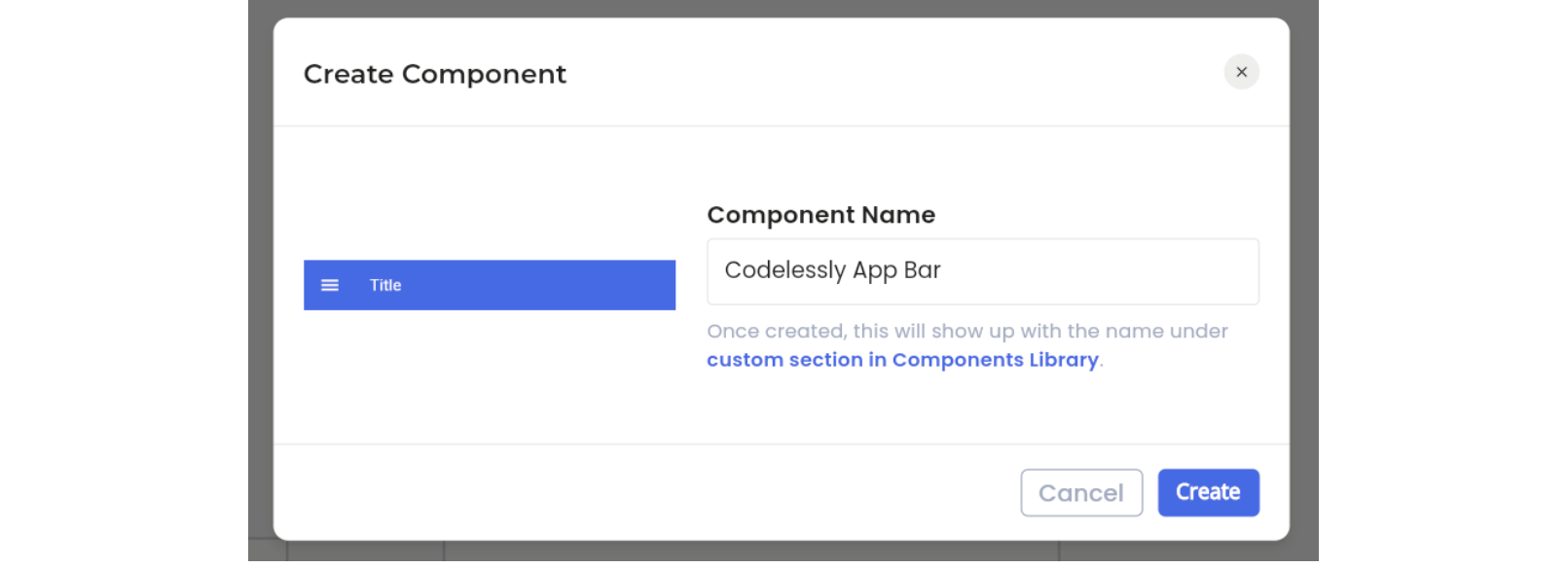The image size is (1568, 568).
Task: Open the custom section in Components Library link
Action: pos(903,360)
